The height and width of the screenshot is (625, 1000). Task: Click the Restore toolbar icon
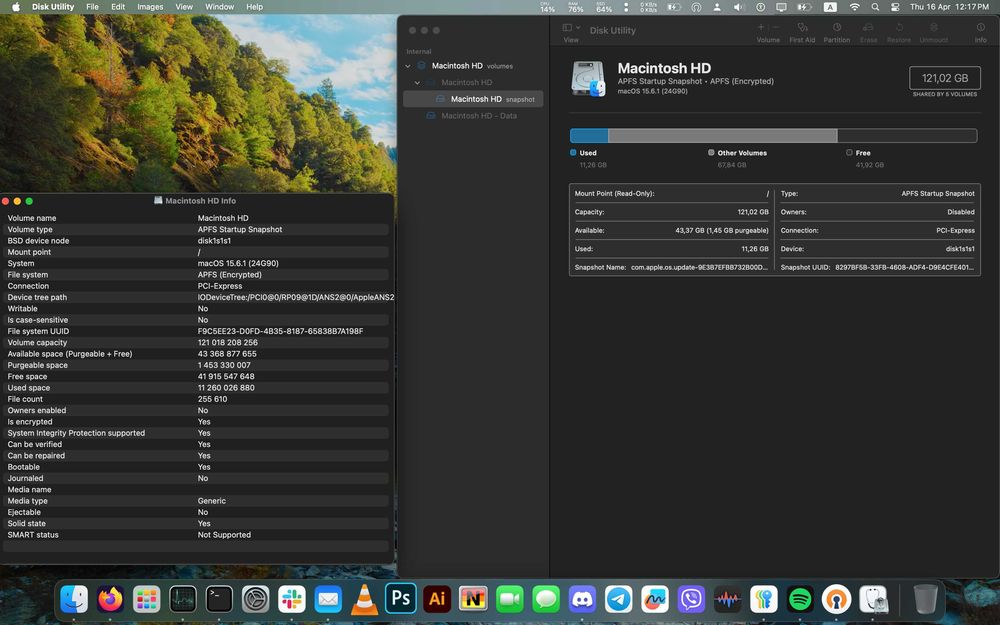899,28
